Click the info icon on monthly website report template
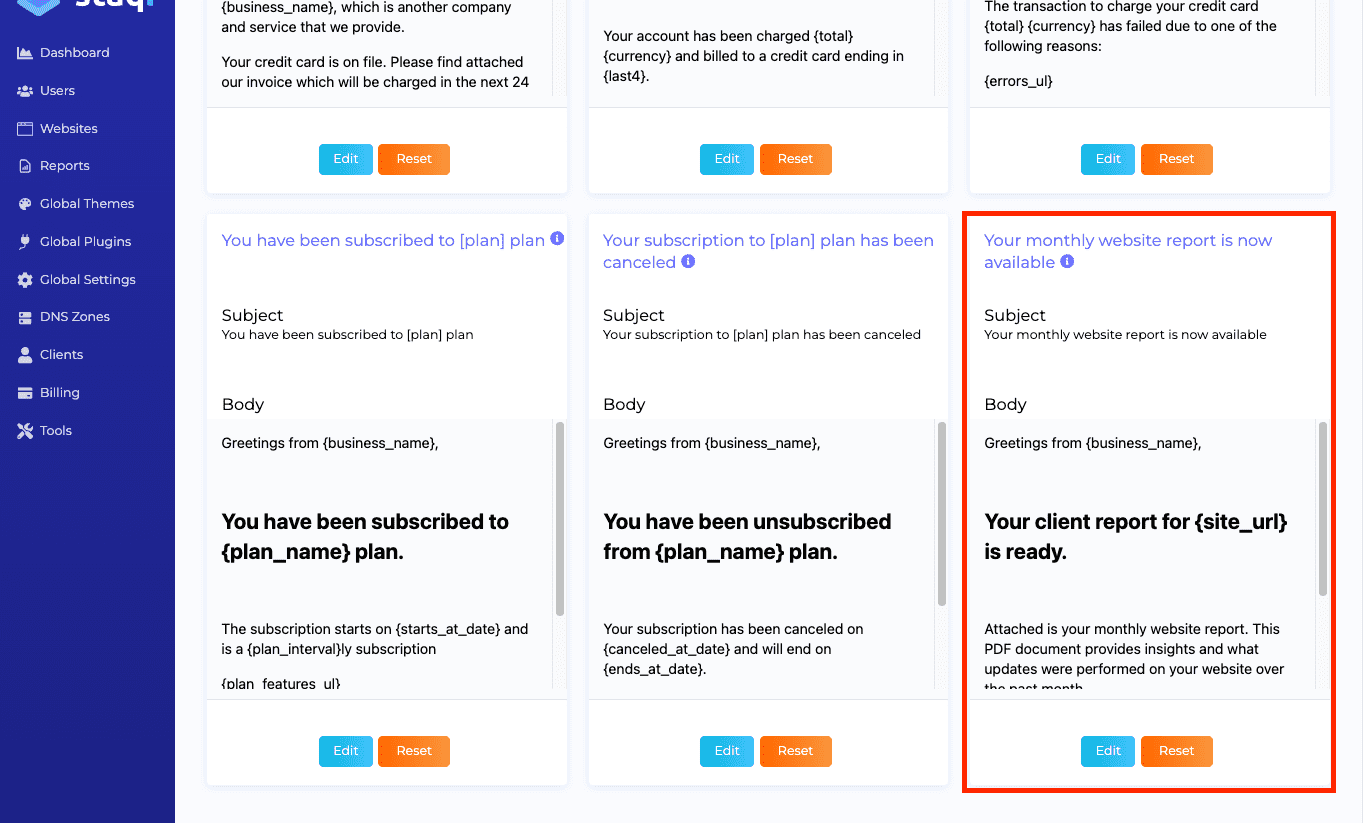The height and width of the screenshot is (823, 1363). pyautogui.click(x=1067, y=262)
